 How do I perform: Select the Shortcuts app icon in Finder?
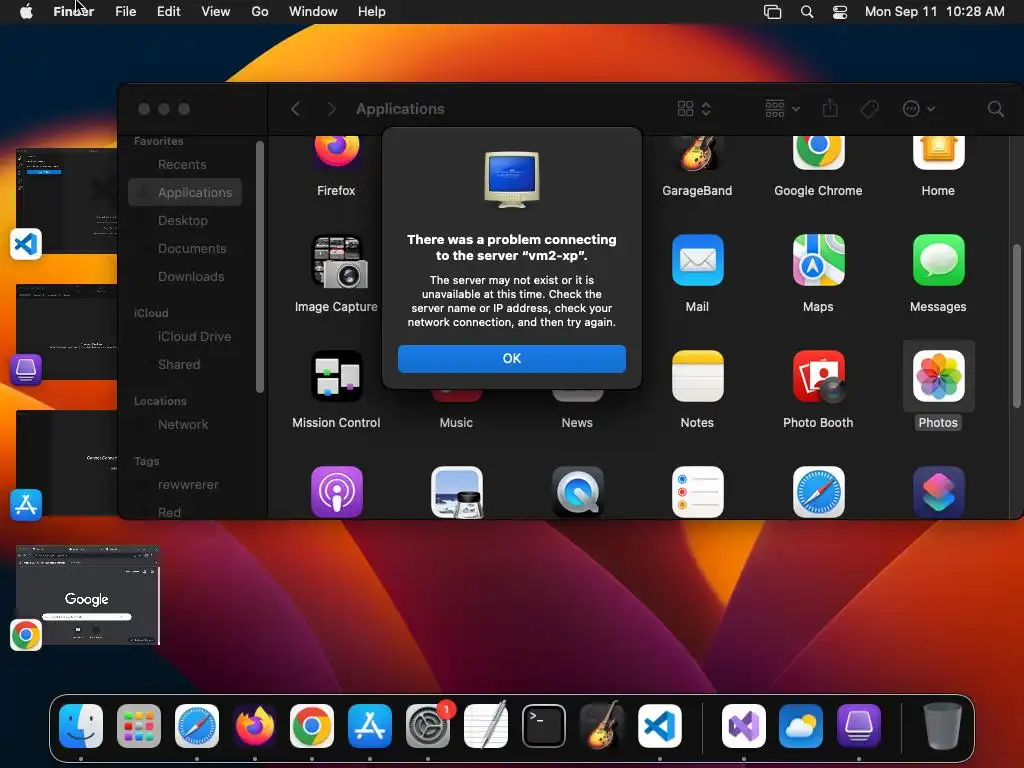[938, 492]
